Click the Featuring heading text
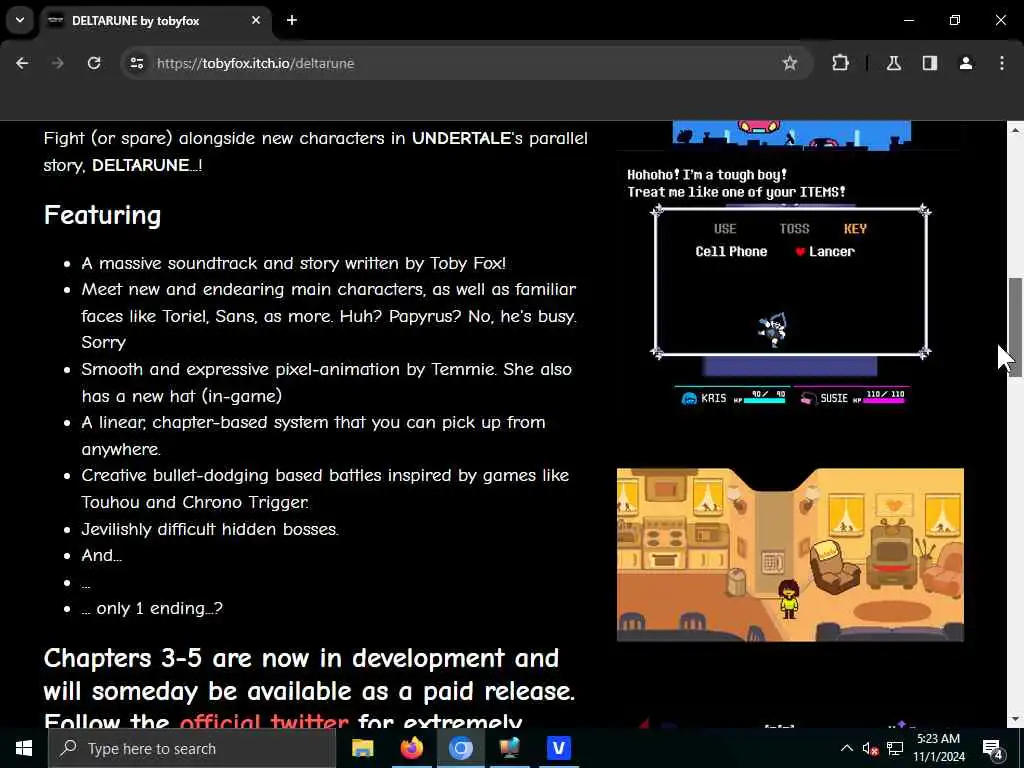 103,215
